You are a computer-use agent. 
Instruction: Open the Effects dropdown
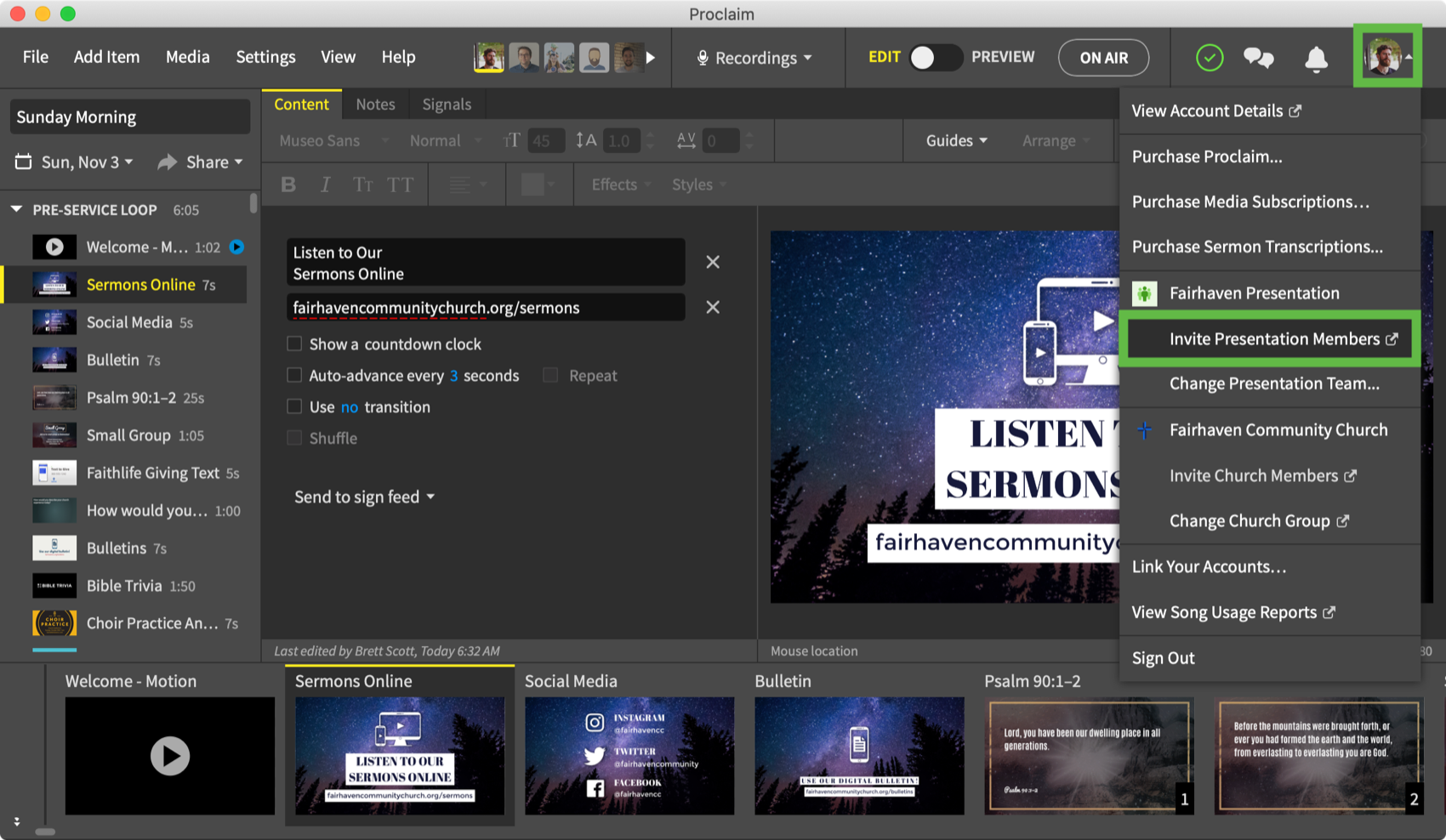coord(622,184)
